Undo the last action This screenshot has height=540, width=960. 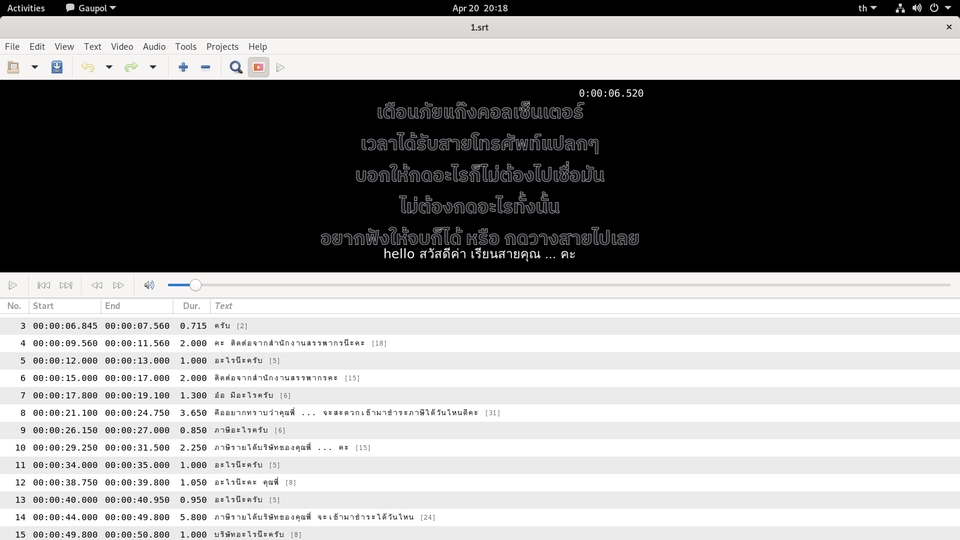[x=88, y=67]
